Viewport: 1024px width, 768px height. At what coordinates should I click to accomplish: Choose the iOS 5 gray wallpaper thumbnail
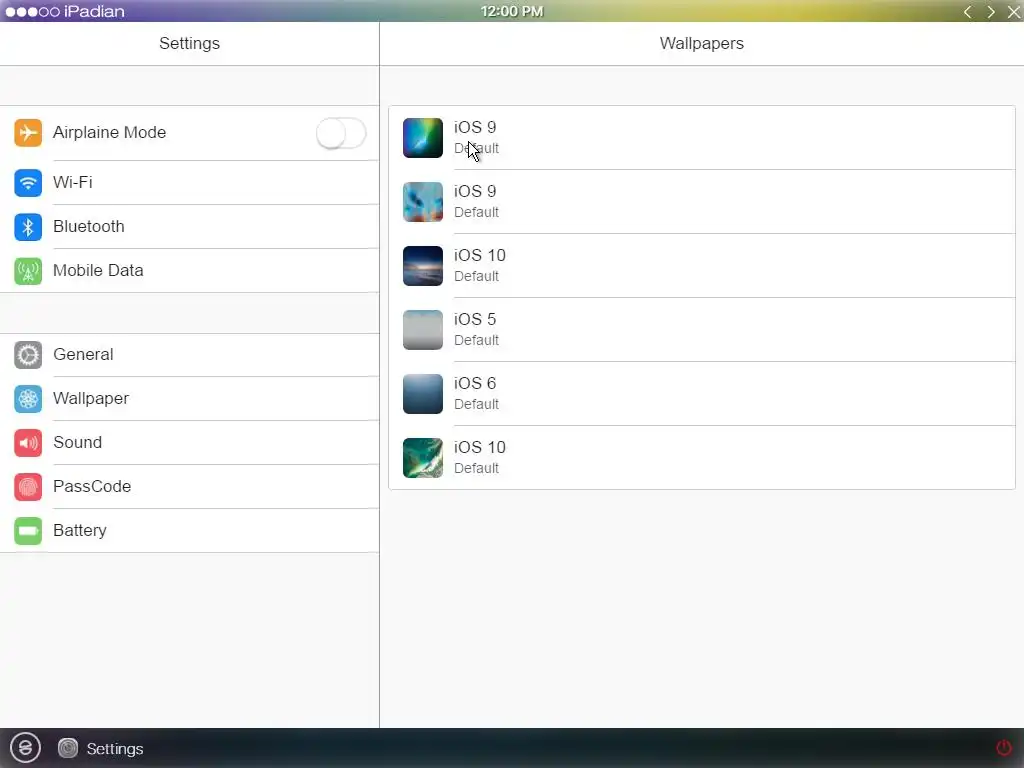(x=423, y=330)
